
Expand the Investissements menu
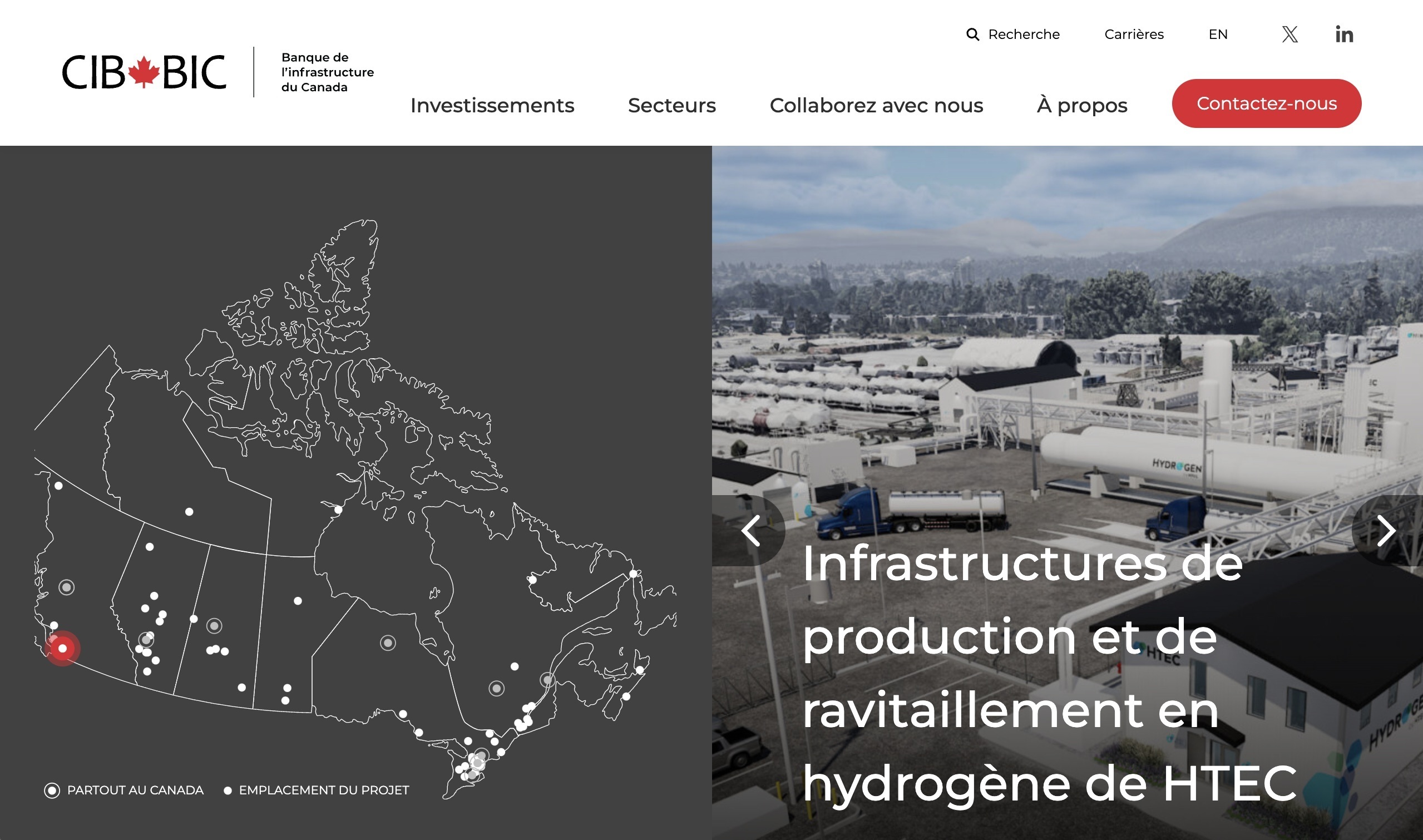click(x=492, y=105)
